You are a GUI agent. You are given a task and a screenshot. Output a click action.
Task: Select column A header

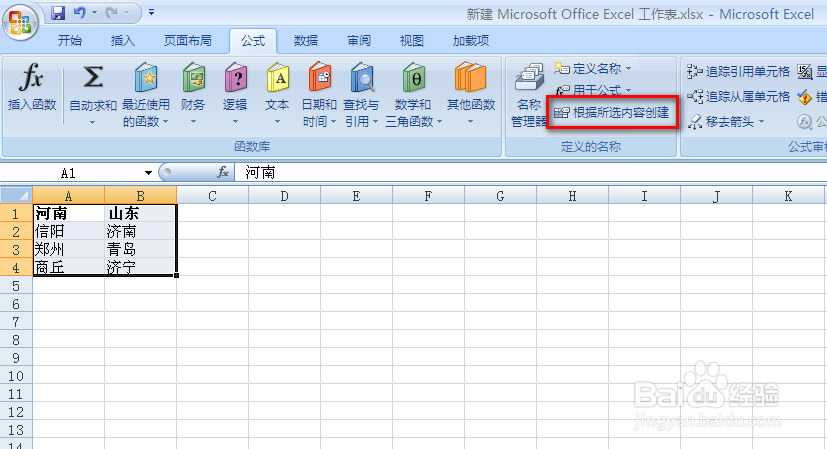tap(69, 196)
